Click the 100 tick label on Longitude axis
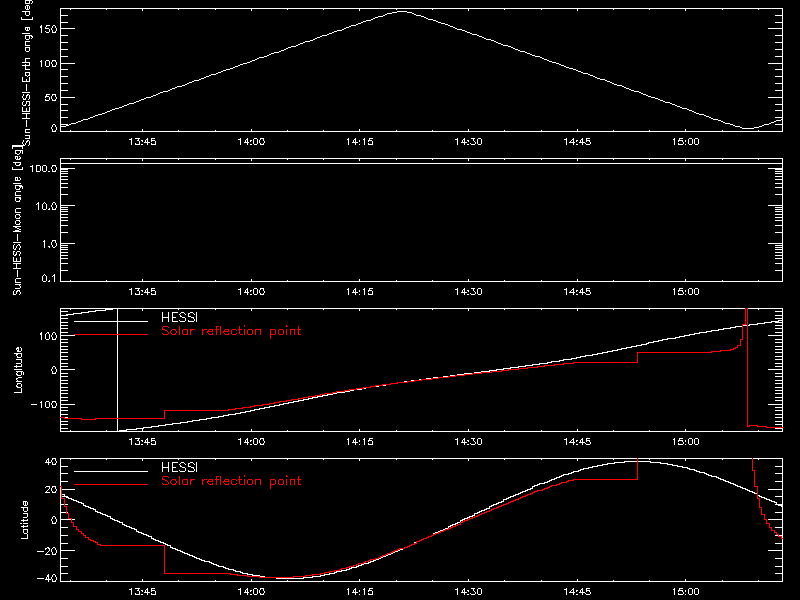This screenshot has width=800, height=600. click(48, 336)
